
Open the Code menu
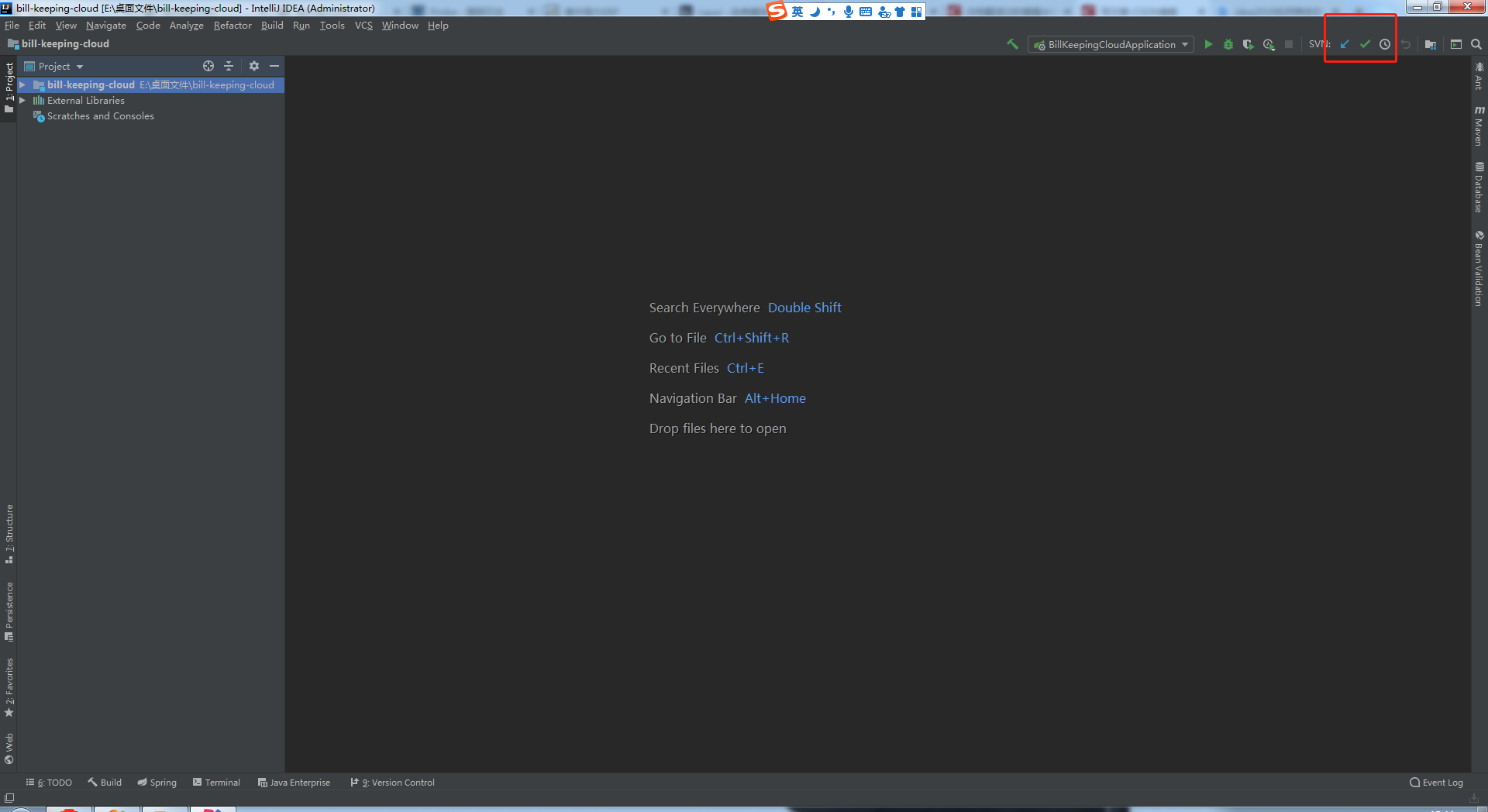click(148, 26)
